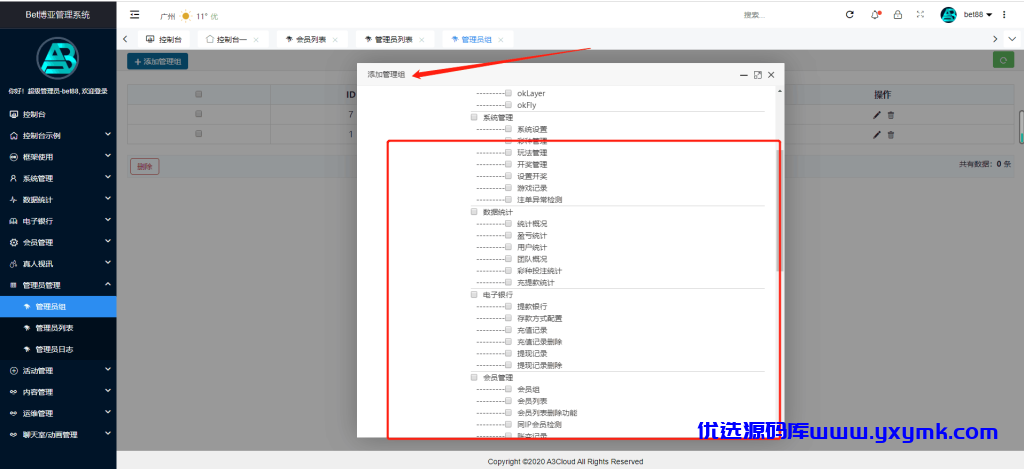Screen dimensions: 1024x469
Task: Expand the 真人视讯 sidebar menu
Action: [x=108, y=263]
